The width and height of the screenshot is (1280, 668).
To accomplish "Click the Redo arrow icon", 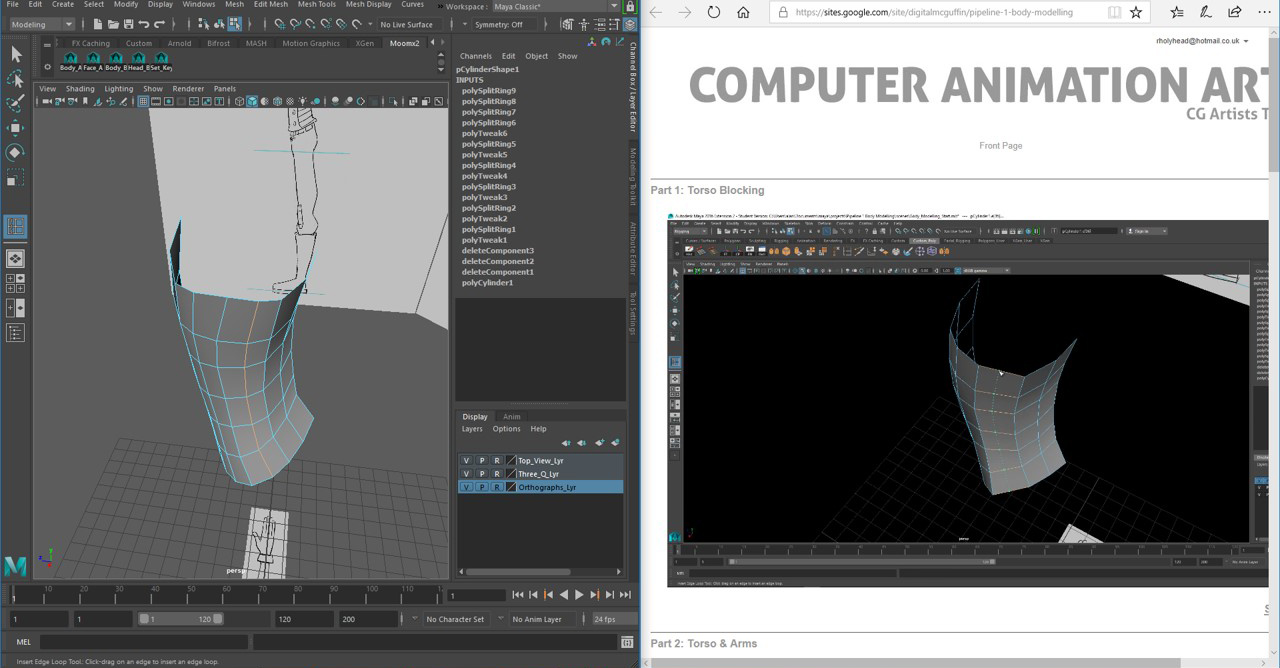I will [x=160, y=24].
